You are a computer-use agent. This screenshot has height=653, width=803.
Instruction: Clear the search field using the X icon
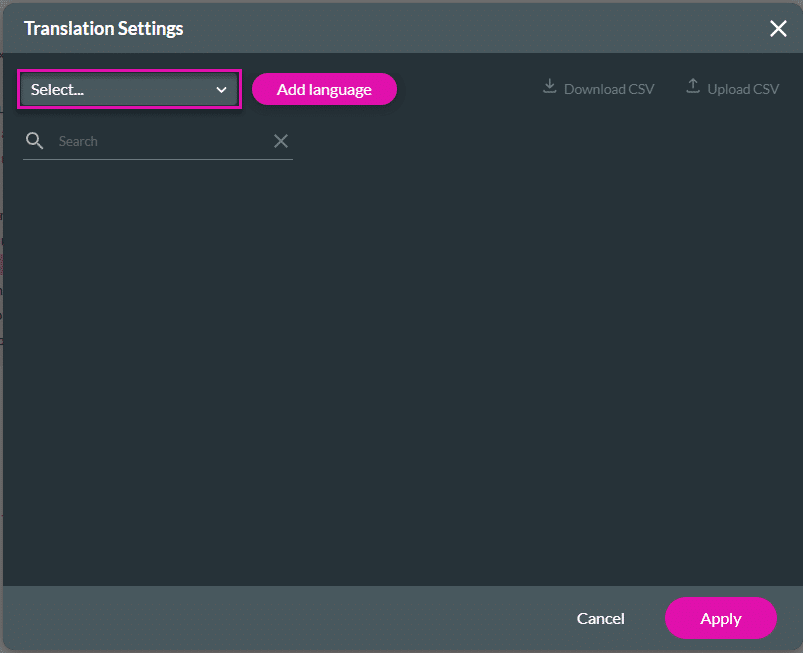[281, 140]
